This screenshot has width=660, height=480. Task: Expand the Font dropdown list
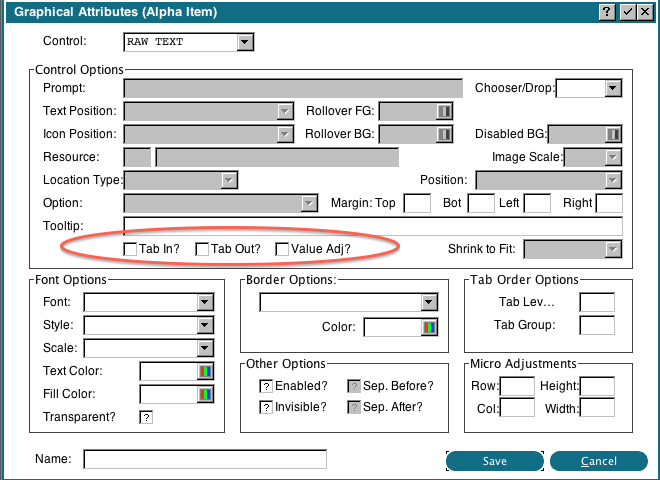click(205, 302)
